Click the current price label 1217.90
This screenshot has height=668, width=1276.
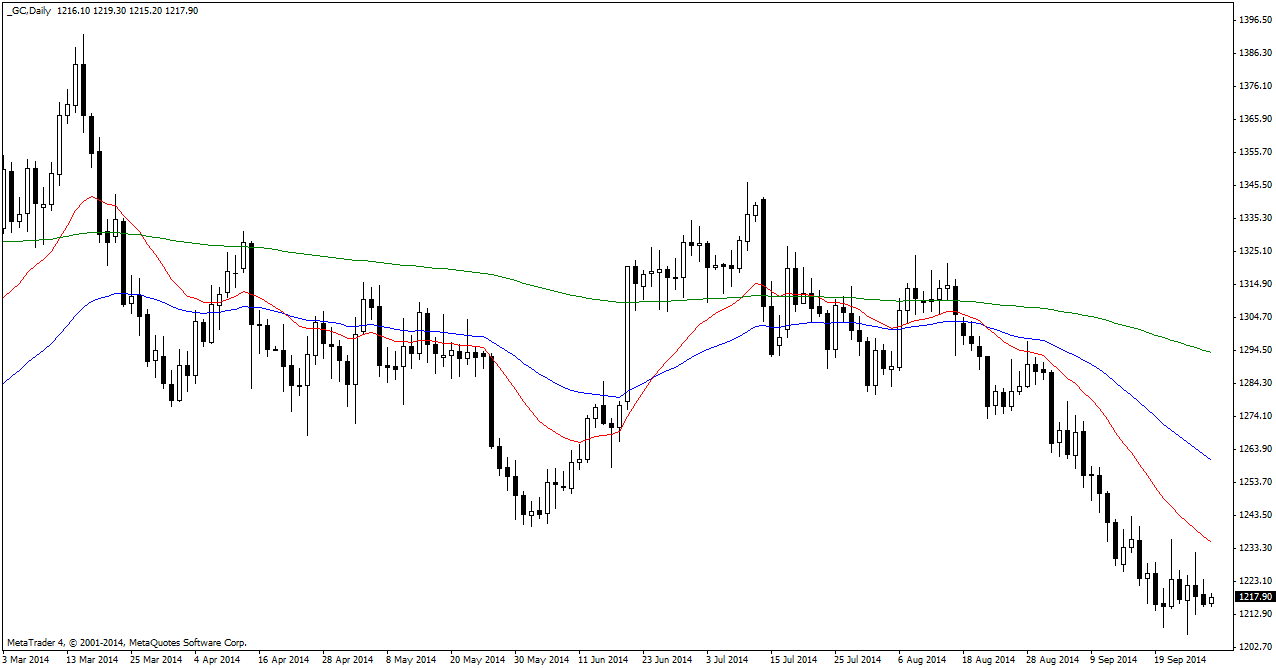[x=1255, y=597]
